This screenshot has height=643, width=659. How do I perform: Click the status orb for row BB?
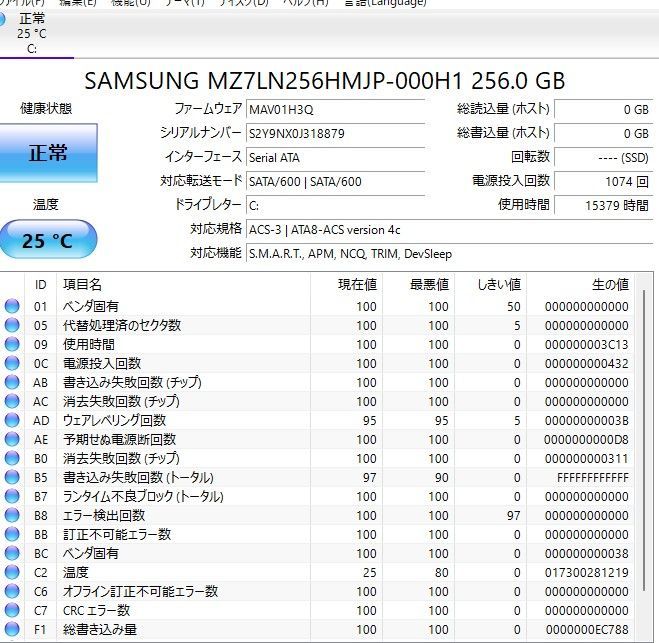point(12,534)
